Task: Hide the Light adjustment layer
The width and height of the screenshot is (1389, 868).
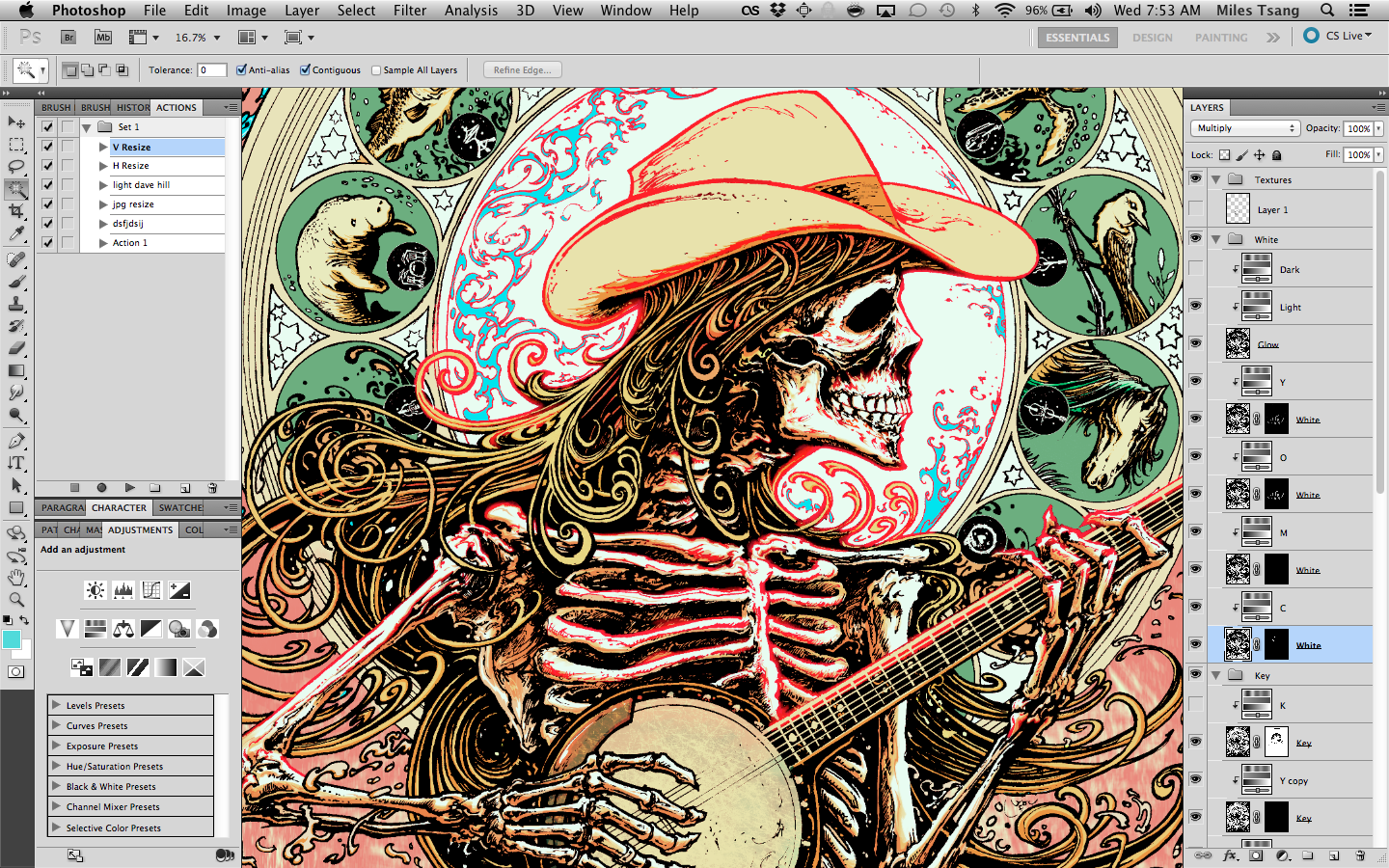Action: pyautogui.click(x=1196, y=306)
